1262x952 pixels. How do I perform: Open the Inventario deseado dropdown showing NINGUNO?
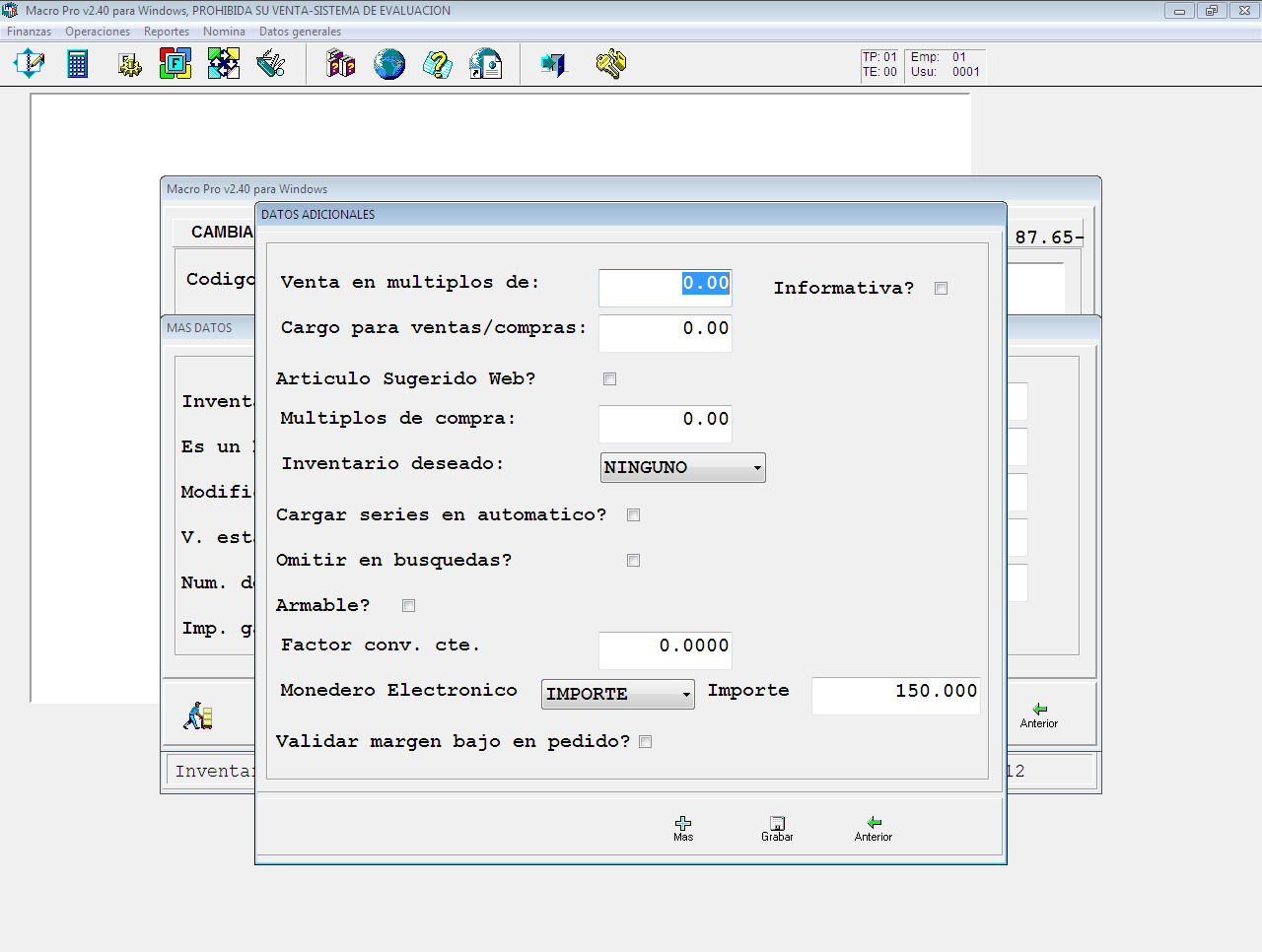682,468
